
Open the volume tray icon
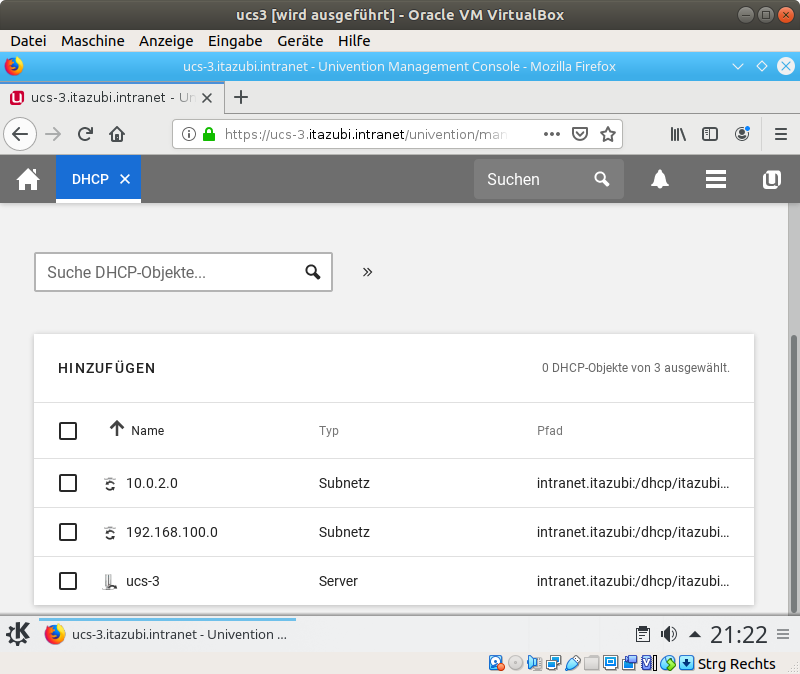pos(669,634)
